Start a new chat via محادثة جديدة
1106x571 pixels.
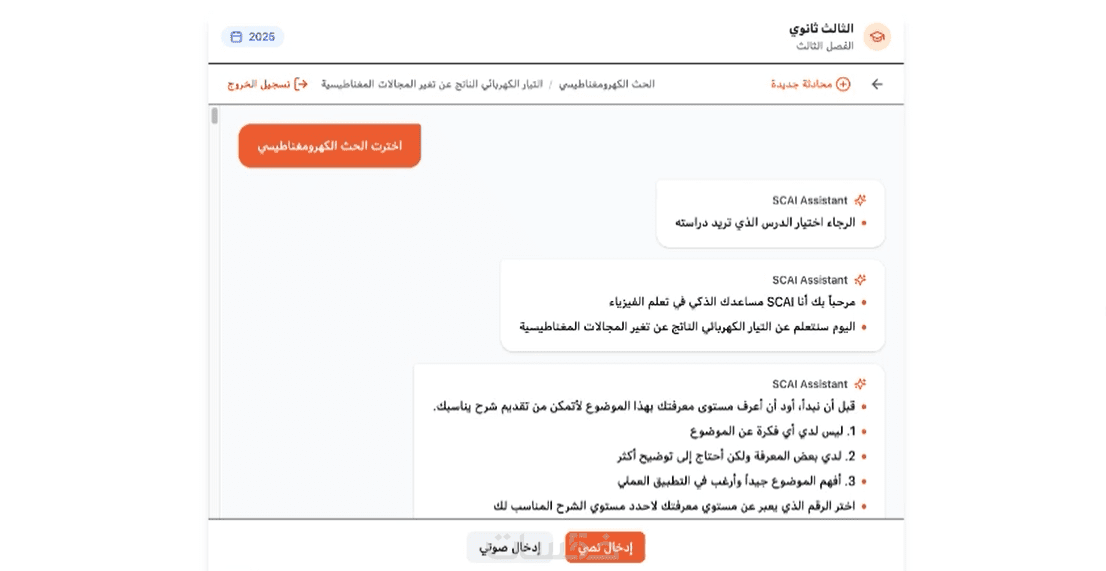coord(802,84)
